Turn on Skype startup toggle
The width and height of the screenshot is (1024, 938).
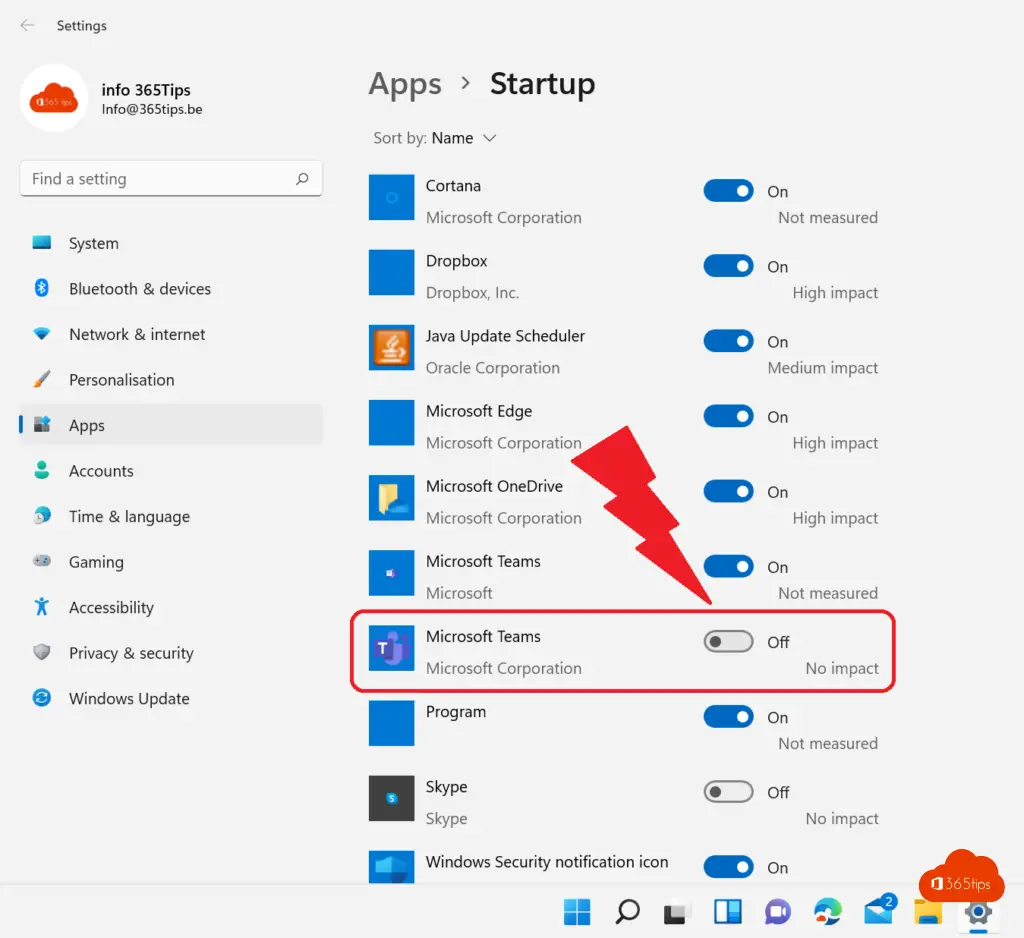point(728,792)
